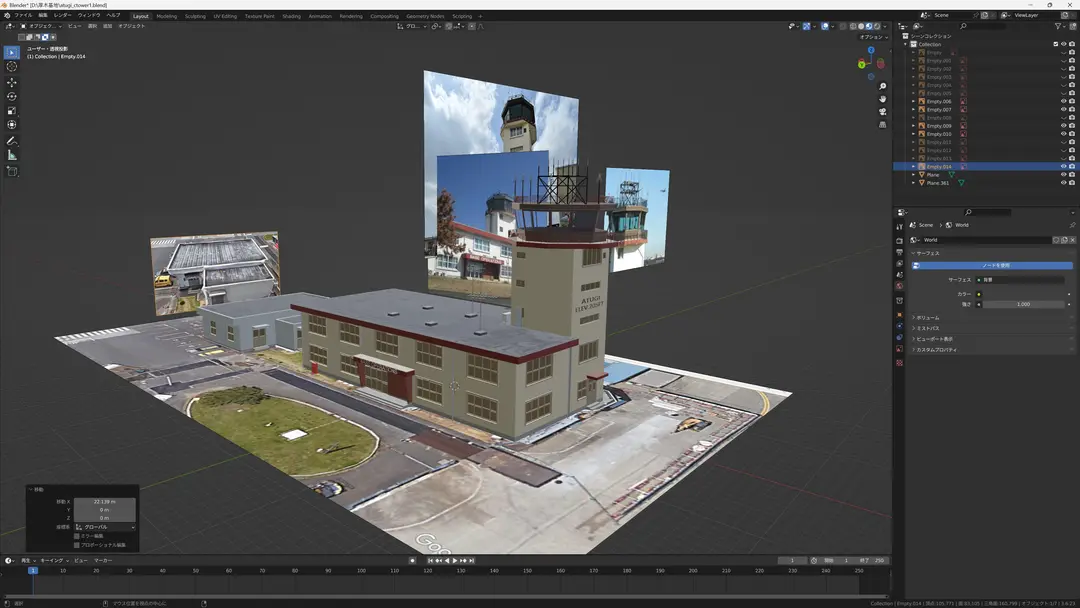Select the Move tool in the toolbar
Screen dimensions: 1080x608
pos(12,83)
